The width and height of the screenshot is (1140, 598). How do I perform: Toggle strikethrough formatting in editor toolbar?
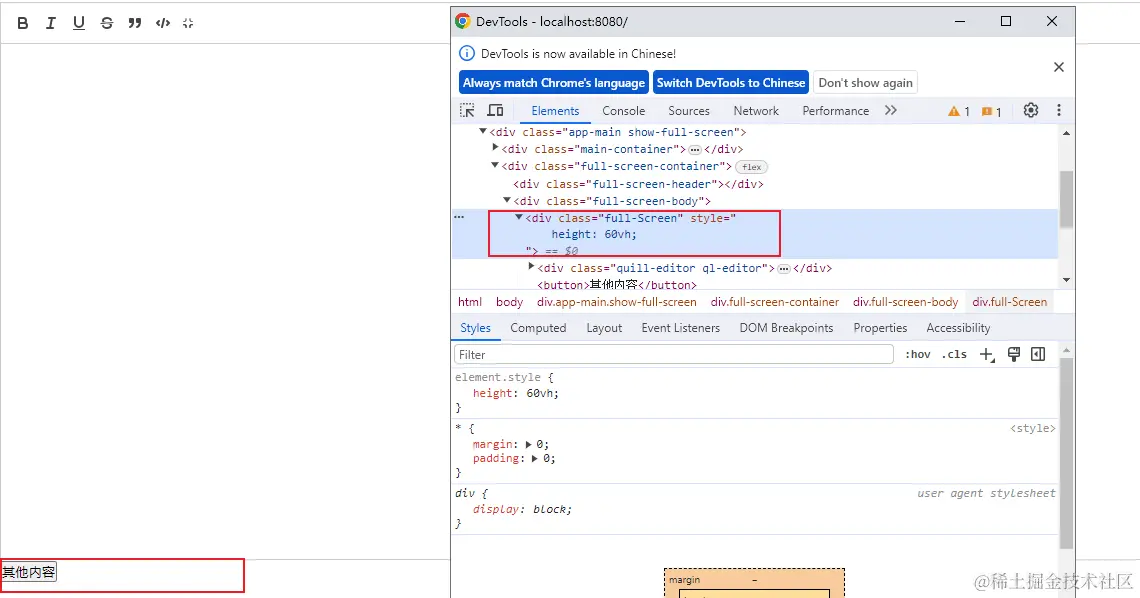pyautogui.click(x=107, y=23)
